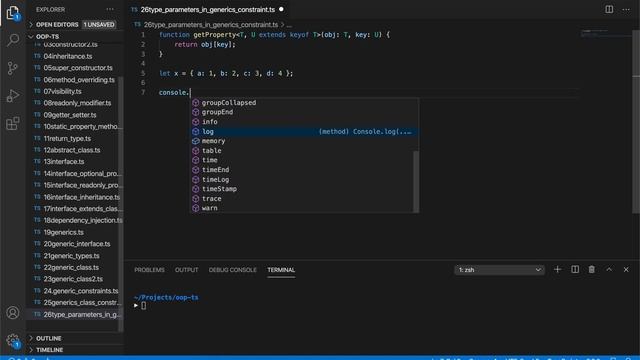Click the Explorer file list scrollbar

point(121,204)
